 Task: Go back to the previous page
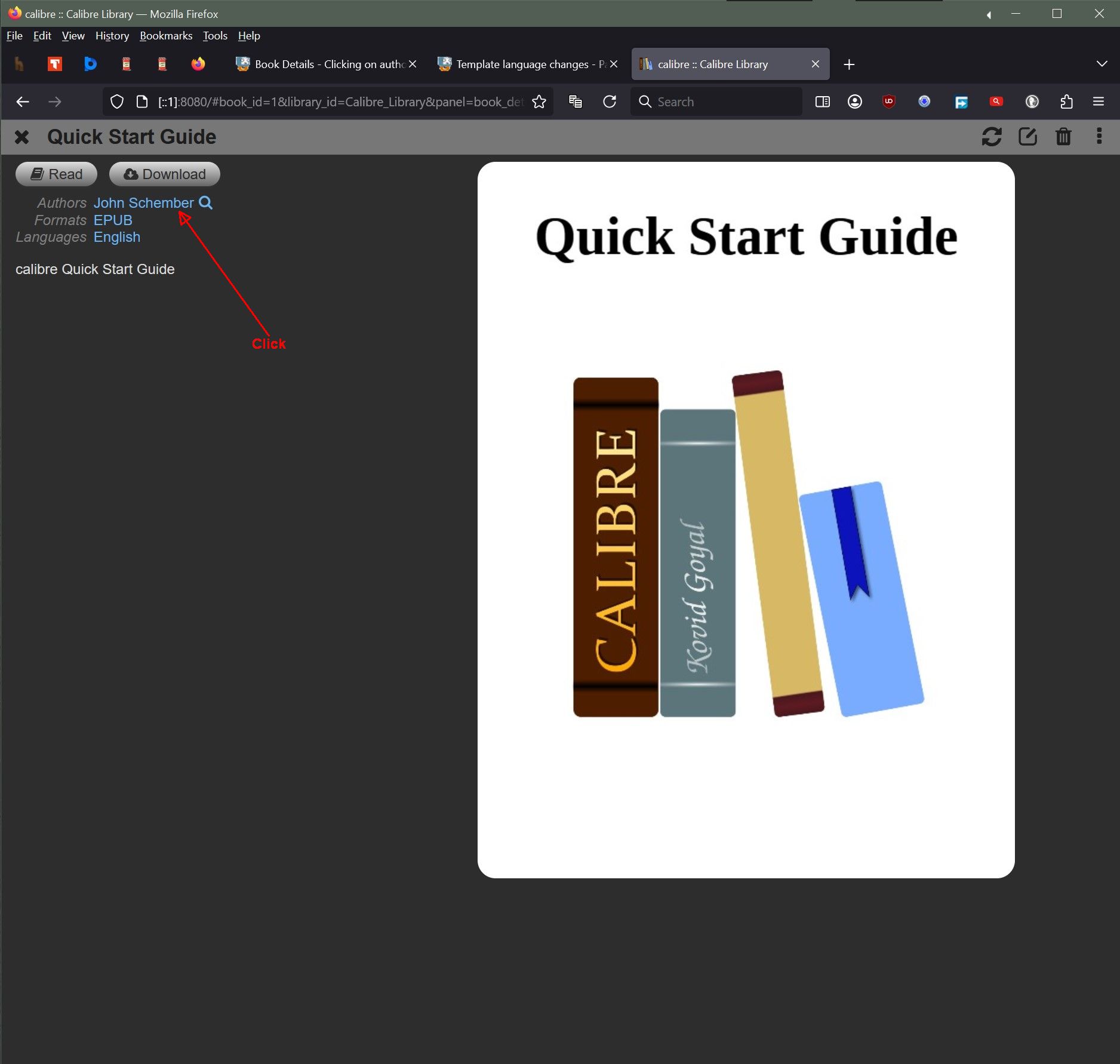point(23,102)
